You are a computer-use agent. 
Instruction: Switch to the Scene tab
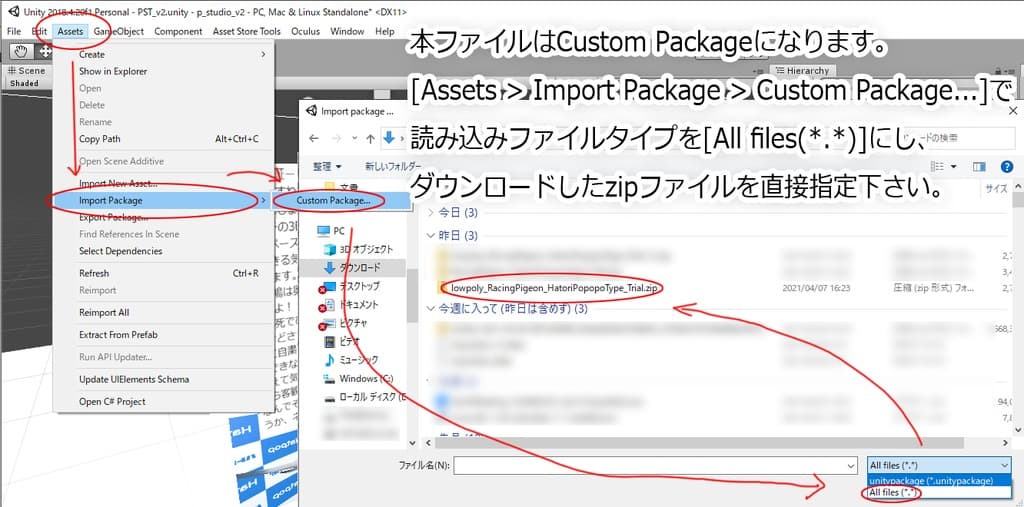[27, 71]
